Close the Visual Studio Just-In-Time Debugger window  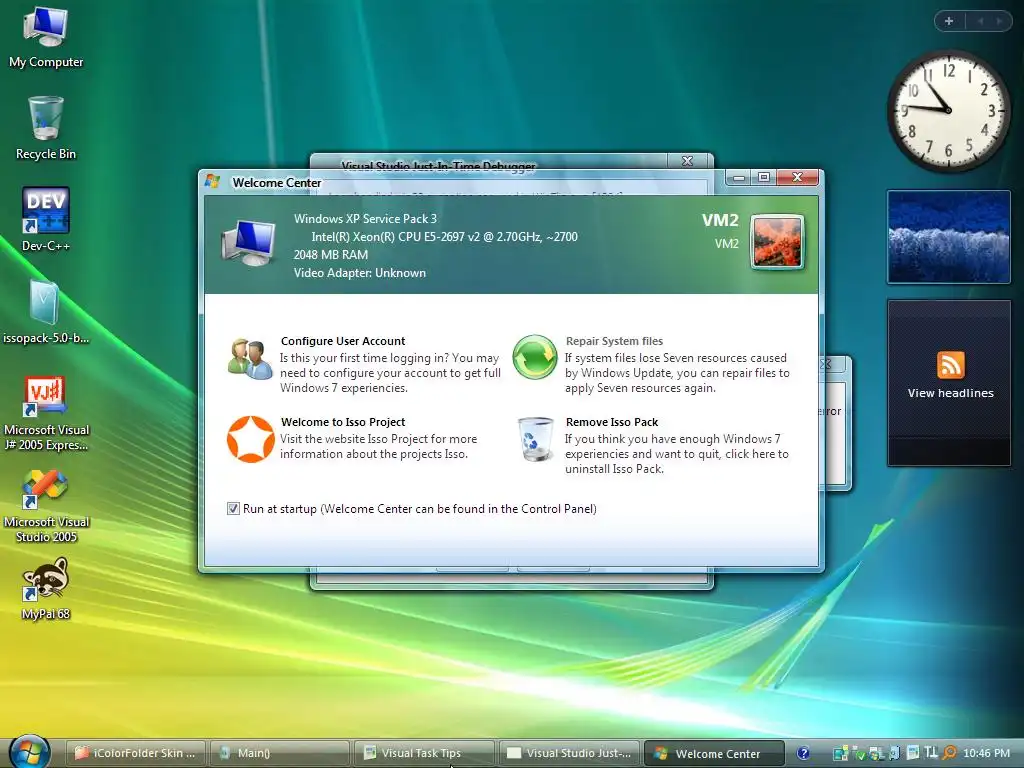687,161
